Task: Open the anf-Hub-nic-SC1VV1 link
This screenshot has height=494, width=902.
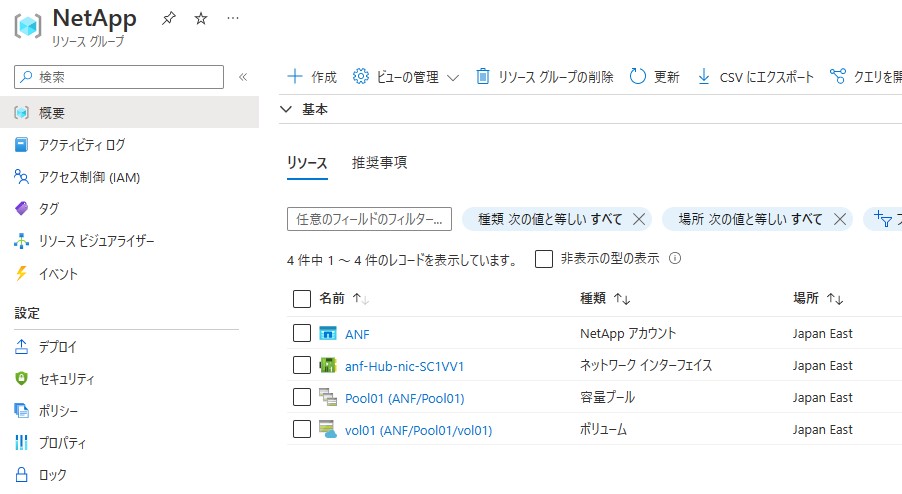Action: pos(404,366)
